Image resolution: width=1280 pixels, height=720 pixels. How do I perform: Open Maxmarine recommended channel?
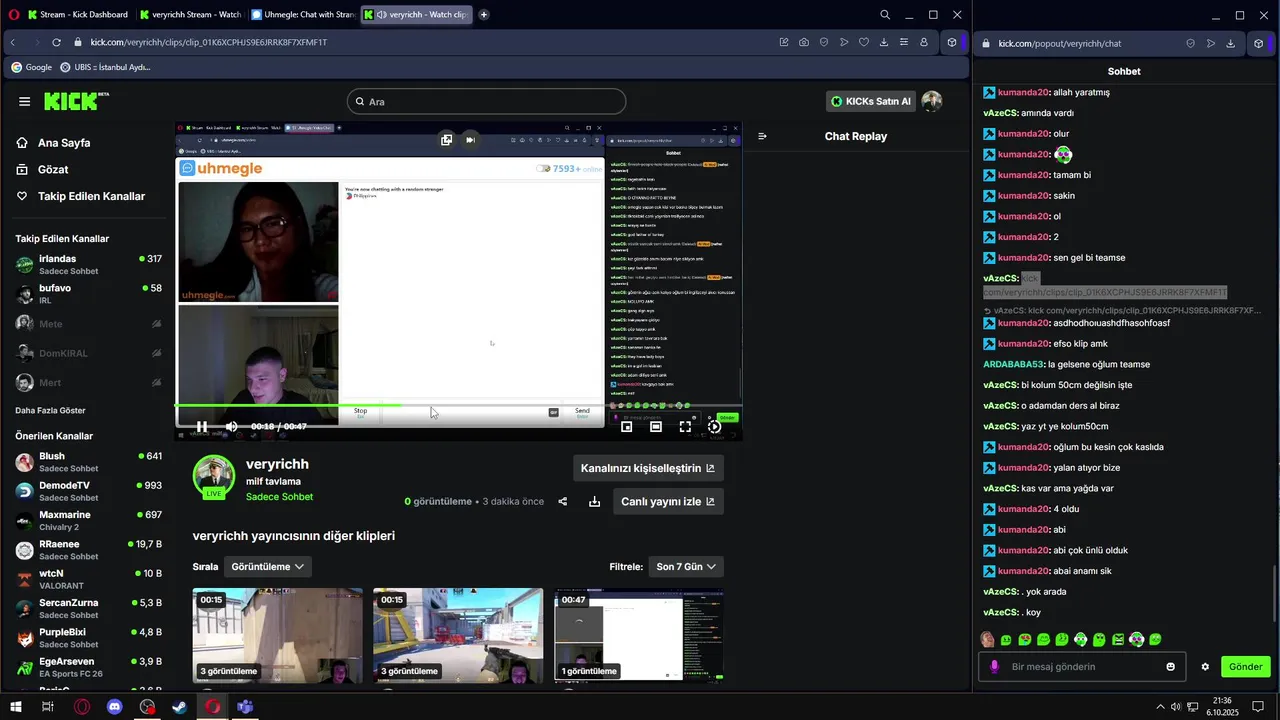click(x=88, y=520)
